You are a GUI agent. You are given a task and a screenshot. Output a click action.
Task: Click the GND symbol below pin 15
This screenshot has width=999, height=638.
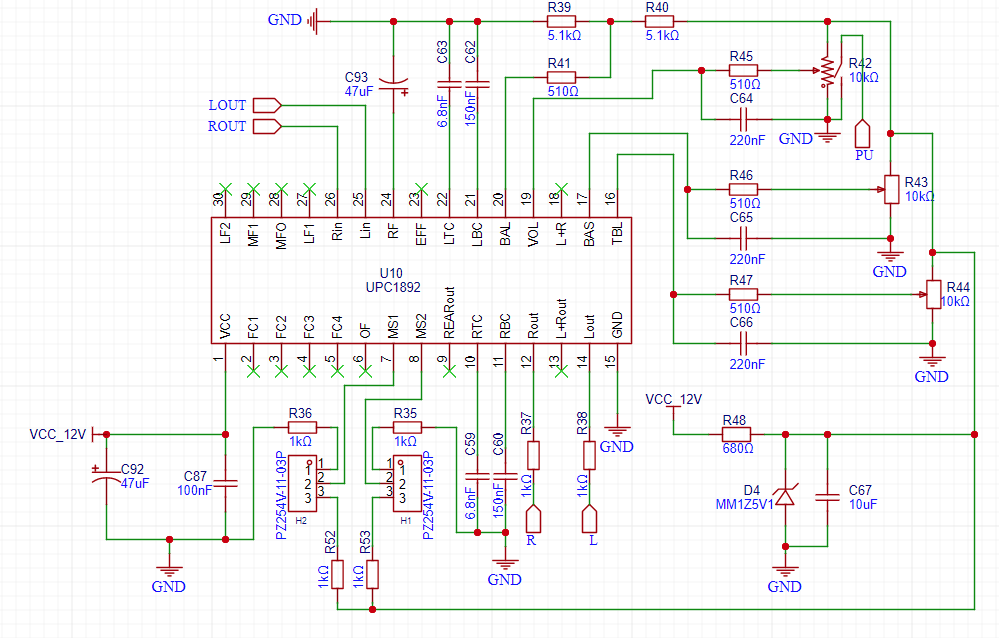tap(617, 433)
